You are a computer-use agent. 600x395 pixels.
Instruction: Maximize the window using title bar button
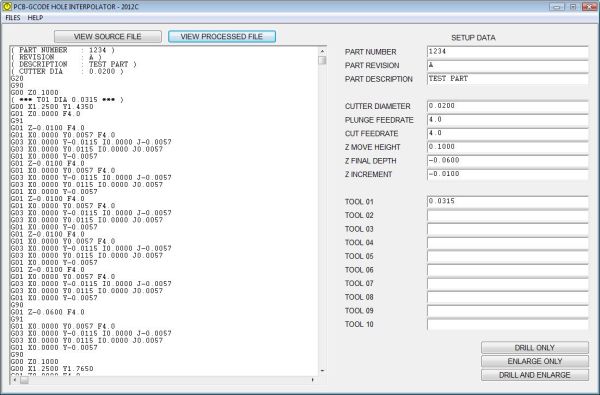pos(573,7)
